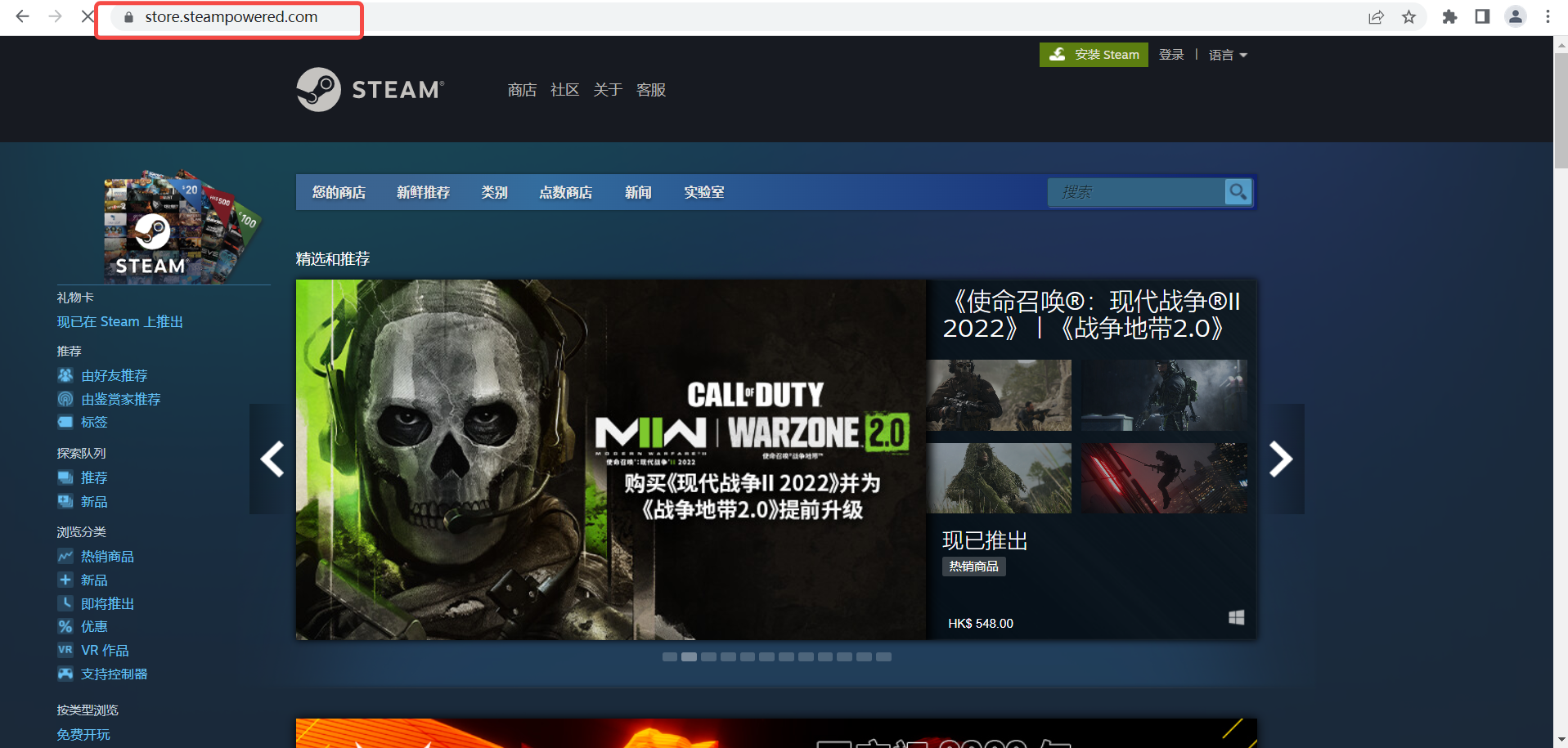Click 即将推出 clock icon

(65, 603)
